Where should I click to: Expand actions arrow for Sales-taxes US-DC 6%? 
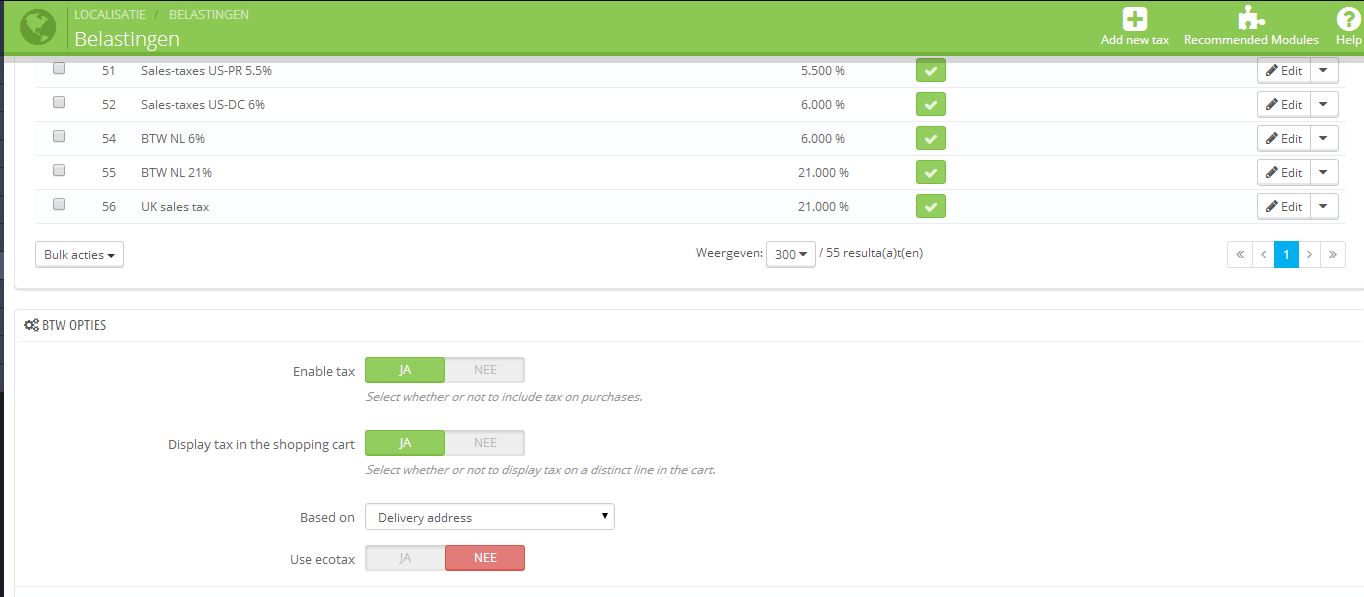coord(1324,105)
